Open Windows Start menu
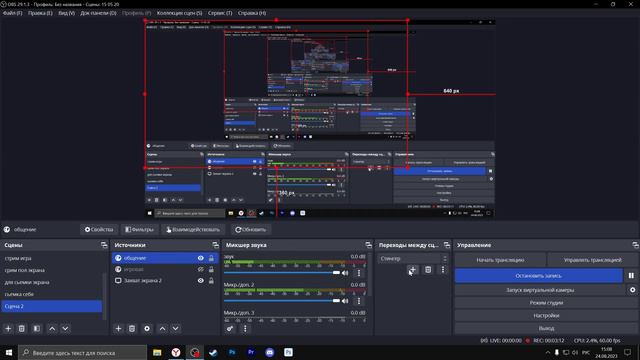This screenshot has height=360, width=640. coord(9,352)
